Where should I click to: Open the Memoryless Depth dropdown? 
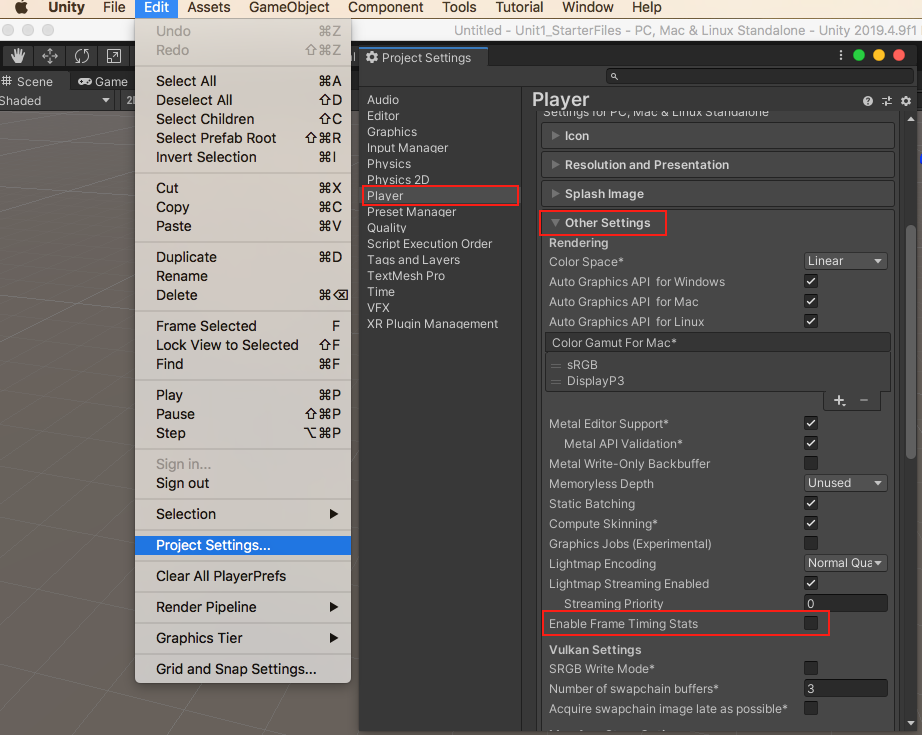click(845, 483)
